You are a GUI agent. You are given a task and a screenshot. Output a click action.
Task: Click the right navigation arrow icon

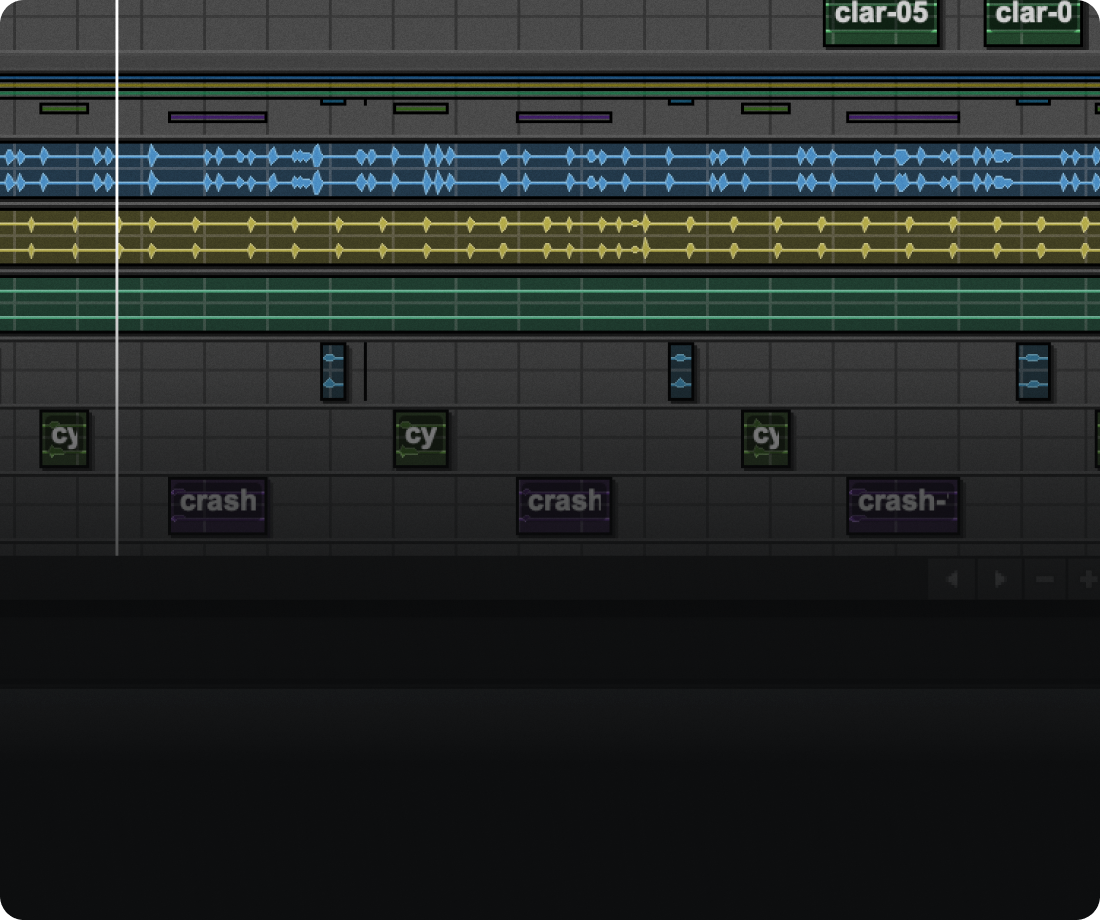(x=999, y=579)
